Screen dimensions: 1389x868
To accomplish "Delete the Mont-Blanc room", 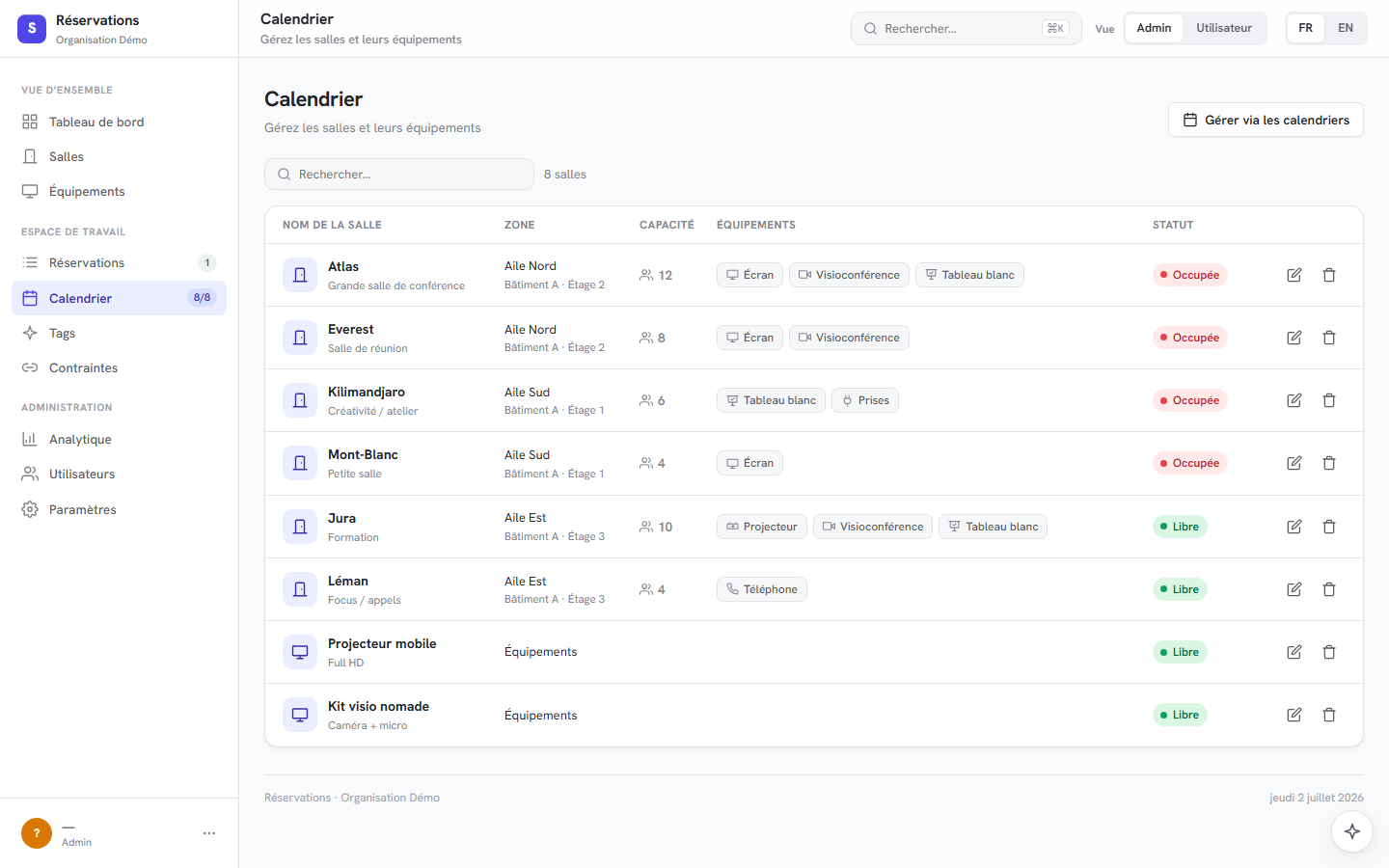I will point(1329,463).
